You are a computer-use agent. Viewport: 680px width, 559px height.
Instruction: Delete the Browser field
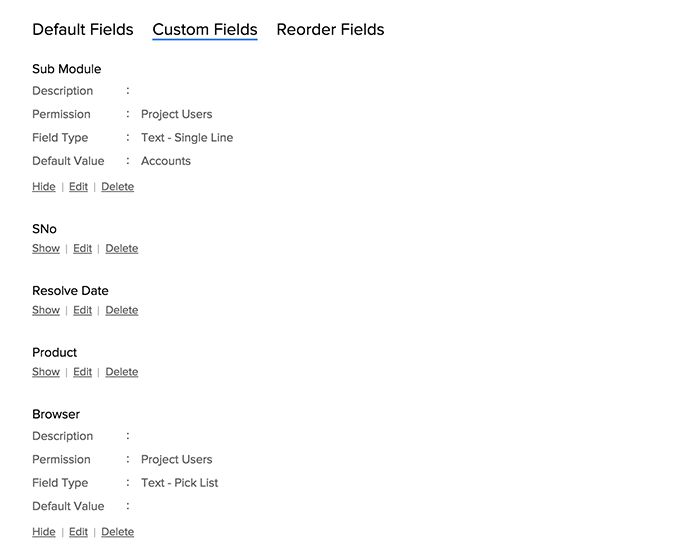pos(117,533)
